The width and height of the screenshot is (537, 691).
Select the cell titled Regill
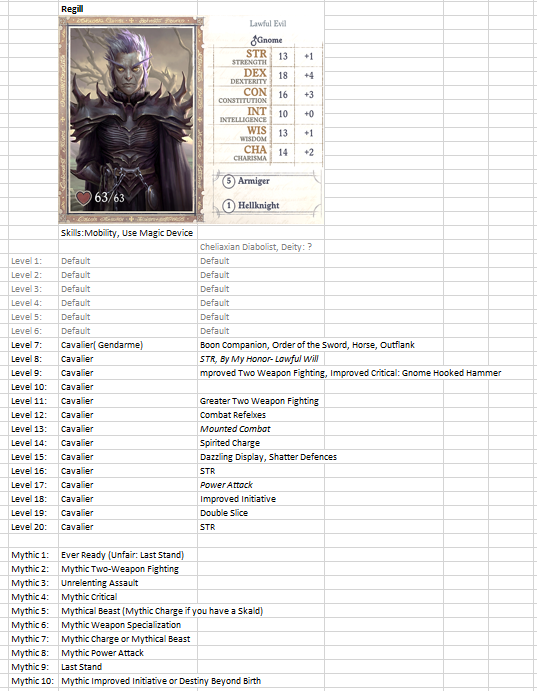pyautogui.click(x=128, y=9)
